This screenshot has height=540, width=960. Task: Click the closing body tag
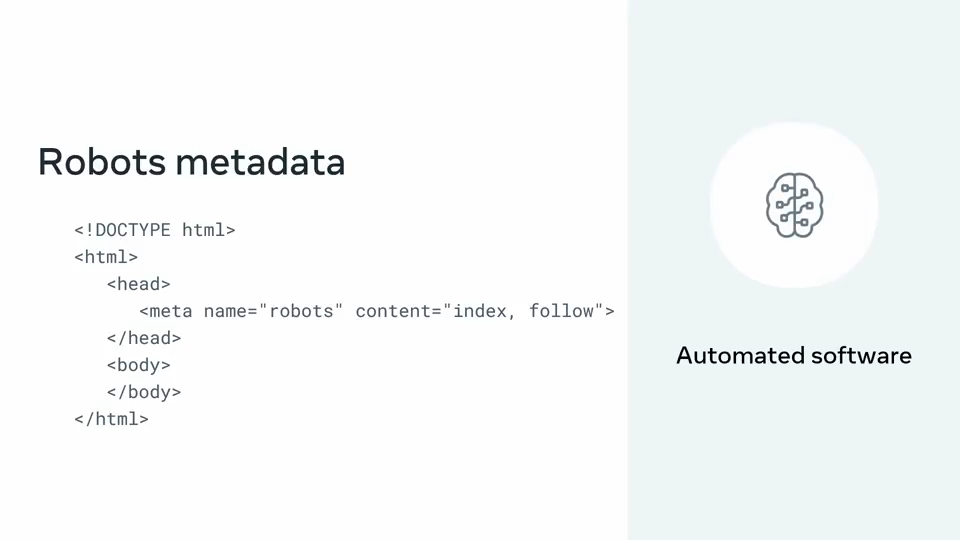click(x=144, y=392)
